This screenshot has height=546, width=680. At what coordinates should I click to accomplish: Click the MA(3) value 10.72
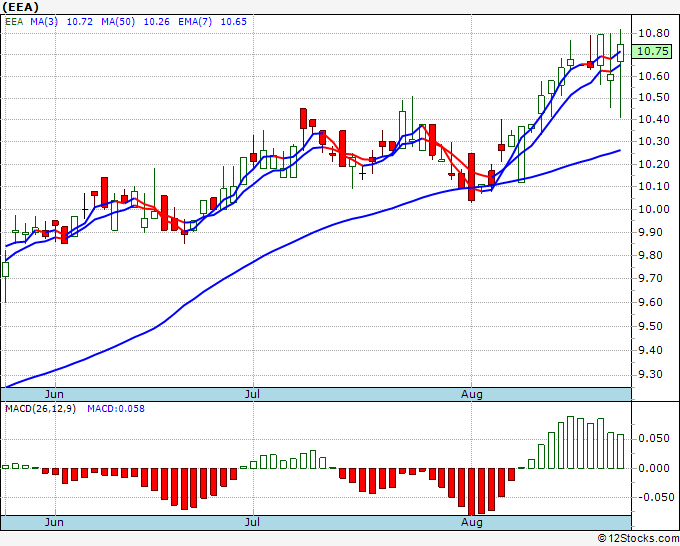80,22
